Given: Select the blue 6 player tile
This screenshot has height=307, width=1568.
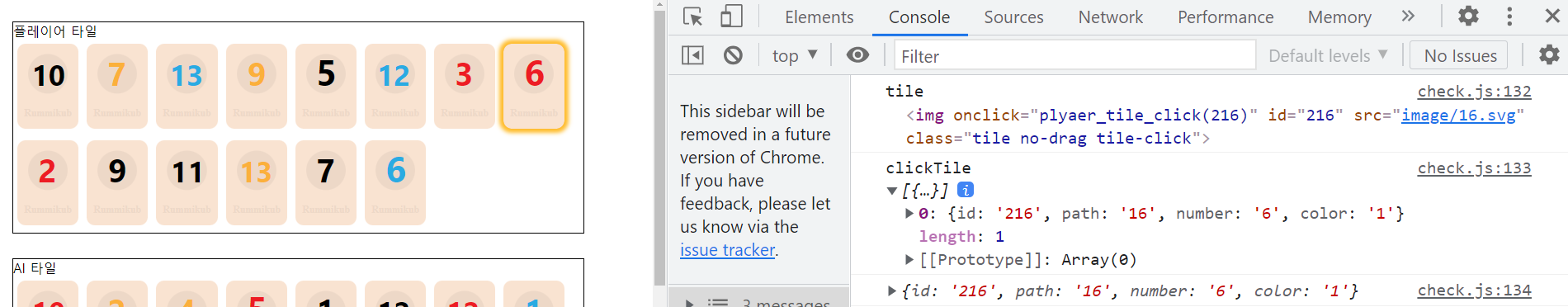Looking at the screenshot, I should point(395,182).
